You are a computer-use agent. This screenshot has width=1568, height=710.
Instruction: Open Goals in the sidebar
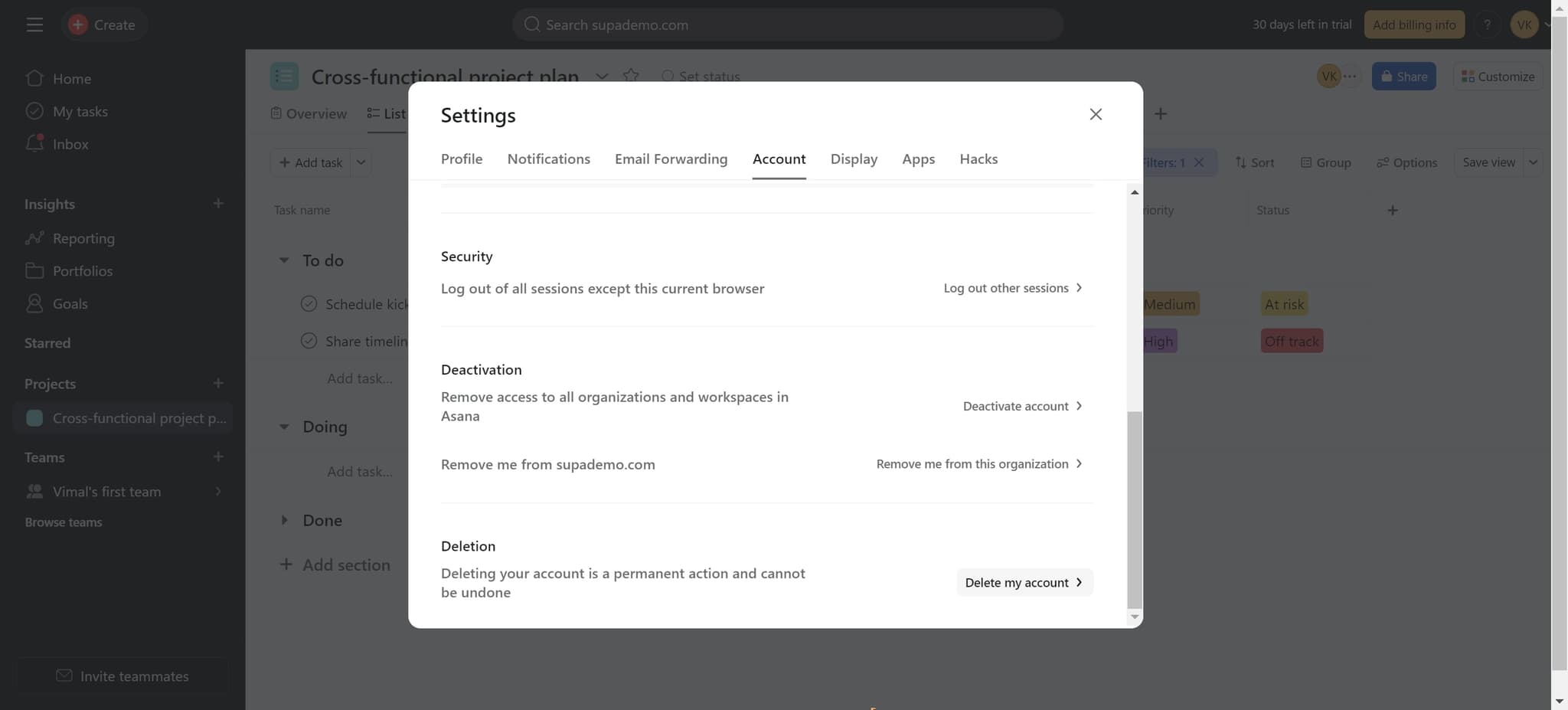[x=70, y=304]
